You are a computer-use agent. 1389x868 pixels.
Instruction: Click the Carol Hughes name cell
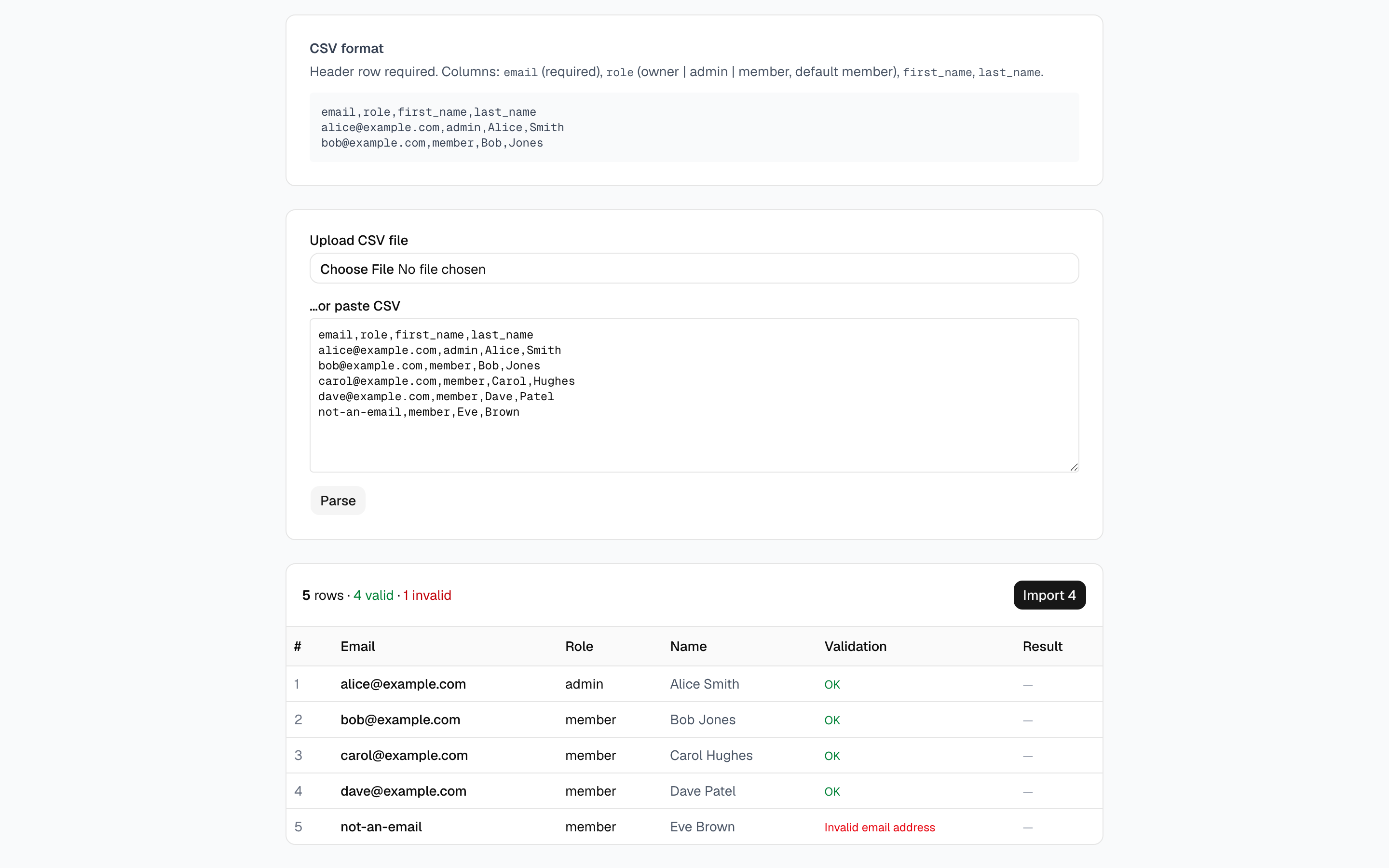click(x=711, y=756)
